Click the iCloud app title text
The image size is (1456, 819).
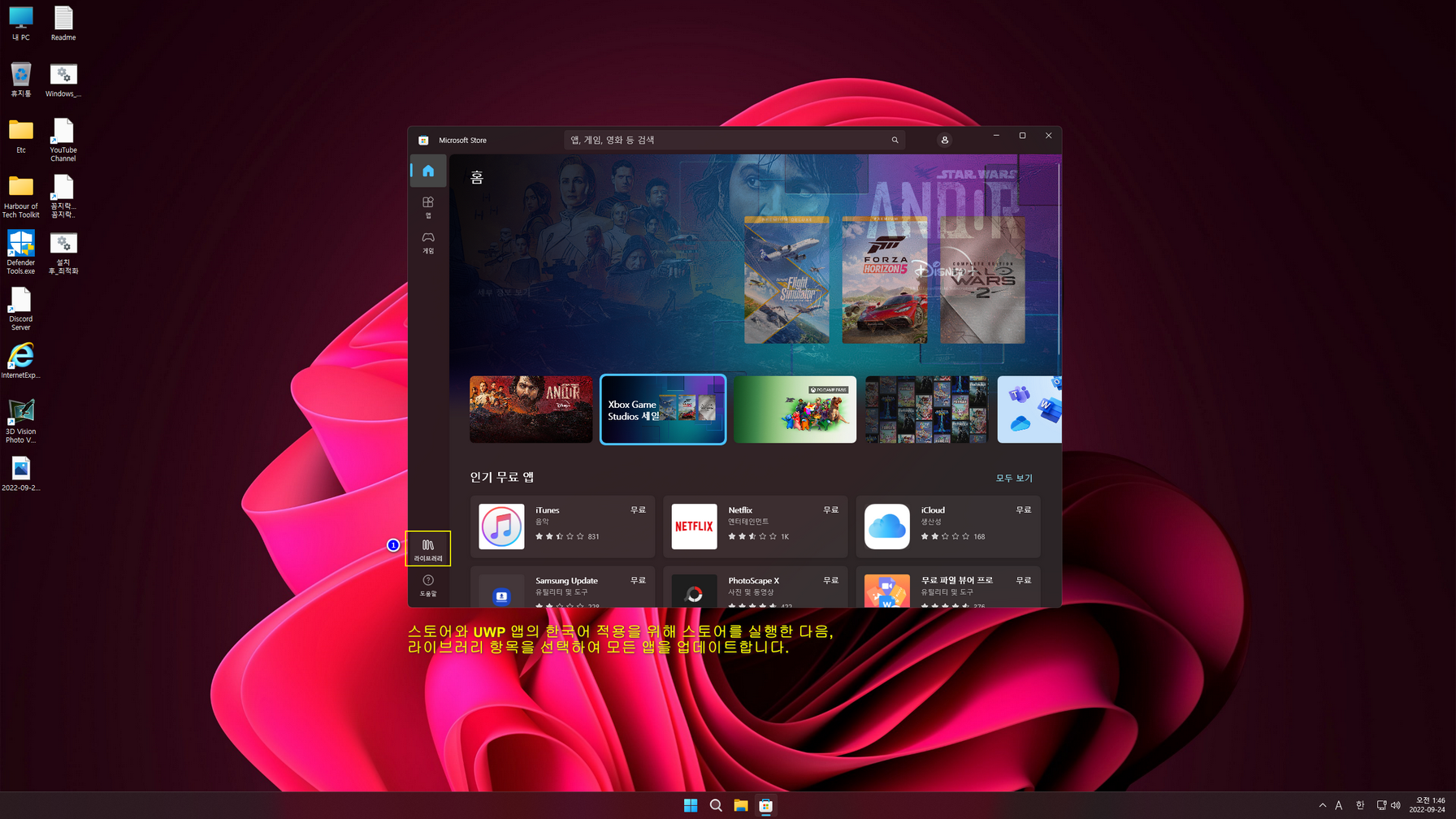pyautogui.click(x=933, y=510)
